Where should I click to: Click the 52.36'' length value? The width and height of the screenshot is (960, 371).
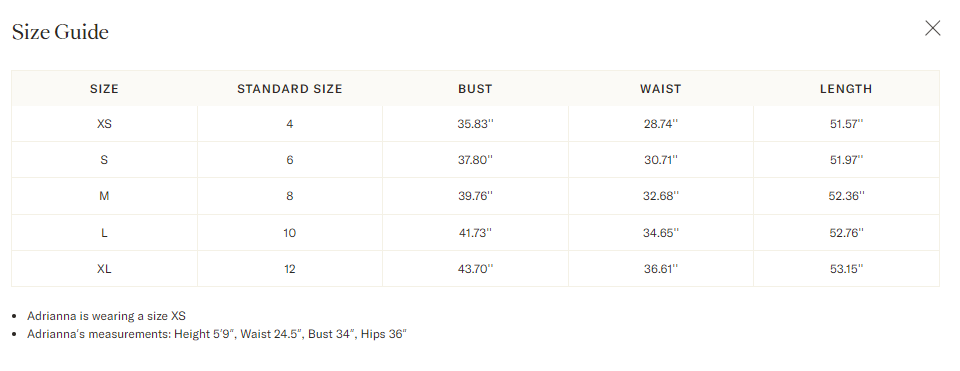[x=846, y=196]
